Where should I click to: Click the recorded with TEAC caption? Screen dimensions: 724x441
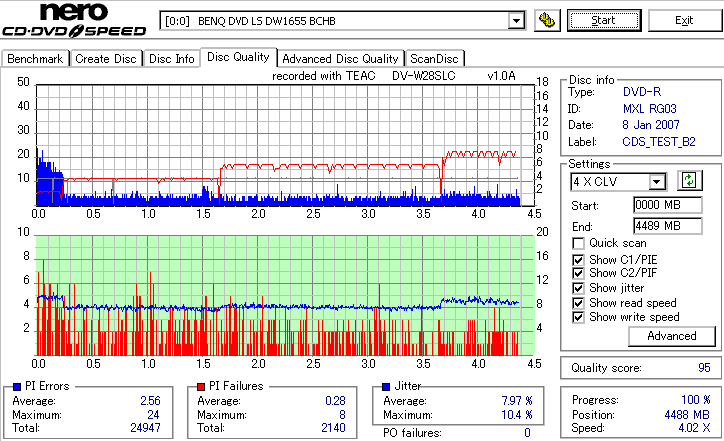[x=393, y=76]
